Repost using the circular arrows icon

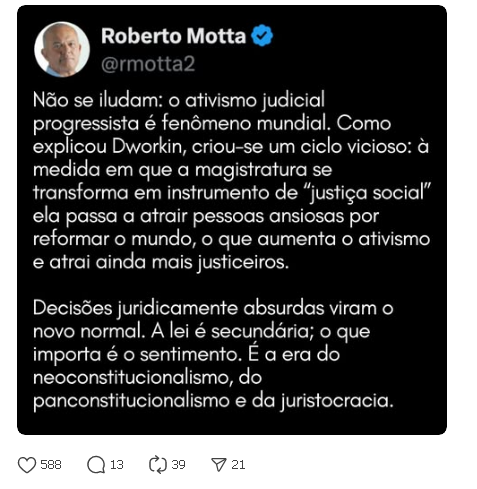(x=158, y=465)
